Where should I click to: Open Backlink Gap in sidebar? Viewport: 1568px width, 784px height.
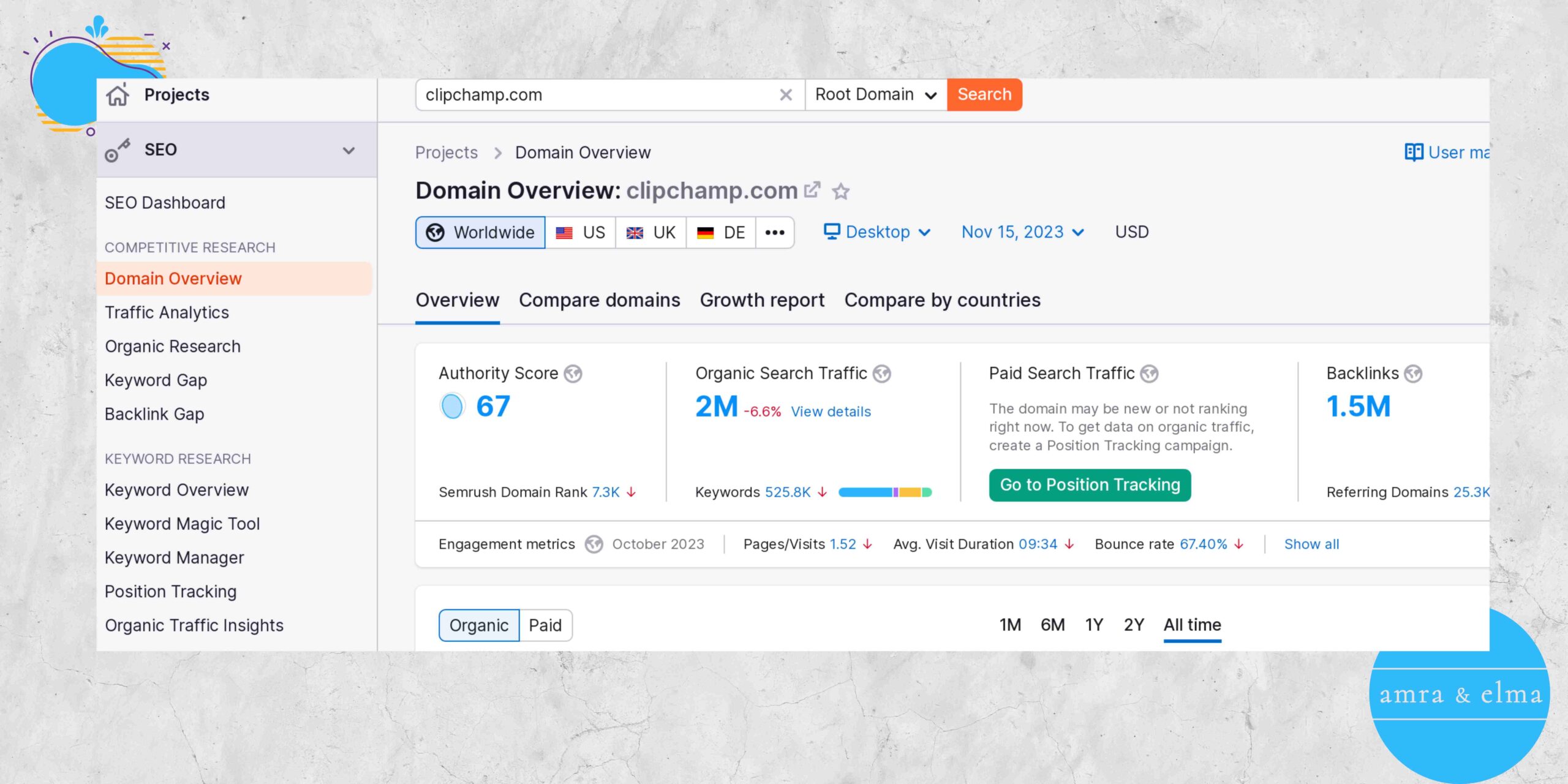[154, 414]
